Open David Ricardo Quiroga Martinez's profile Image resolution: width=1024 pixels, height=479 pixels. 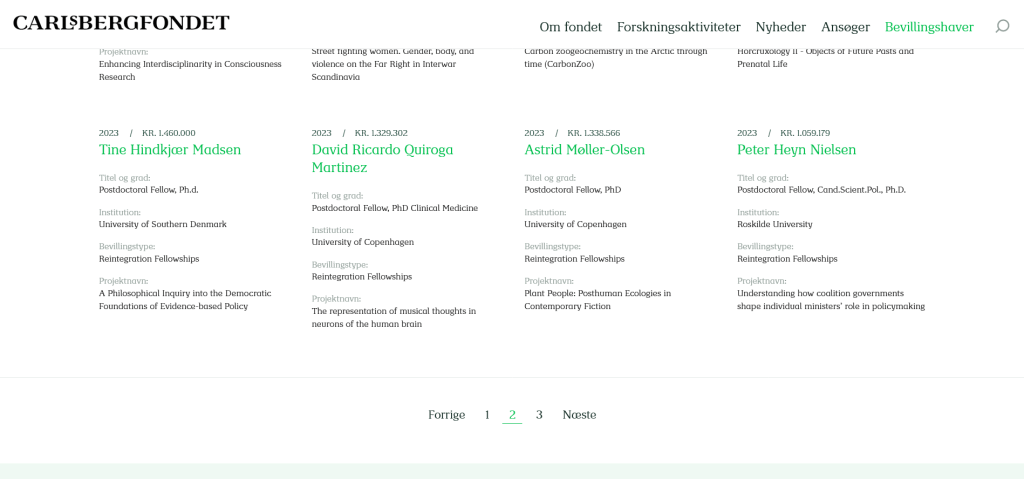click(382, 158)
